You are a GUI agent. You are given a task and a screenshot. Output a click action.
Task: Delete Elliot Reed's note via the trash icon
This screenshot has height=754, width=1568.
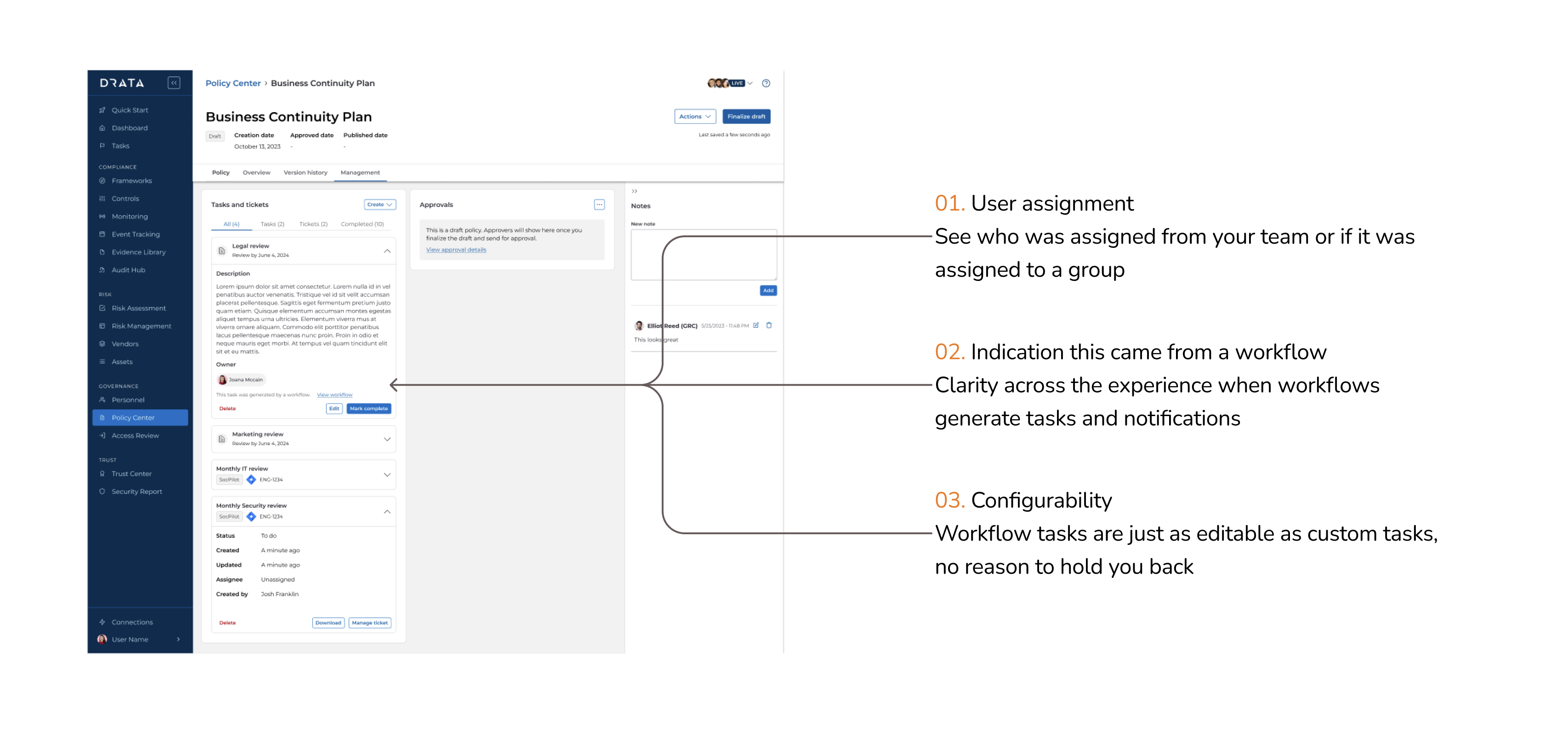(769, 325)
